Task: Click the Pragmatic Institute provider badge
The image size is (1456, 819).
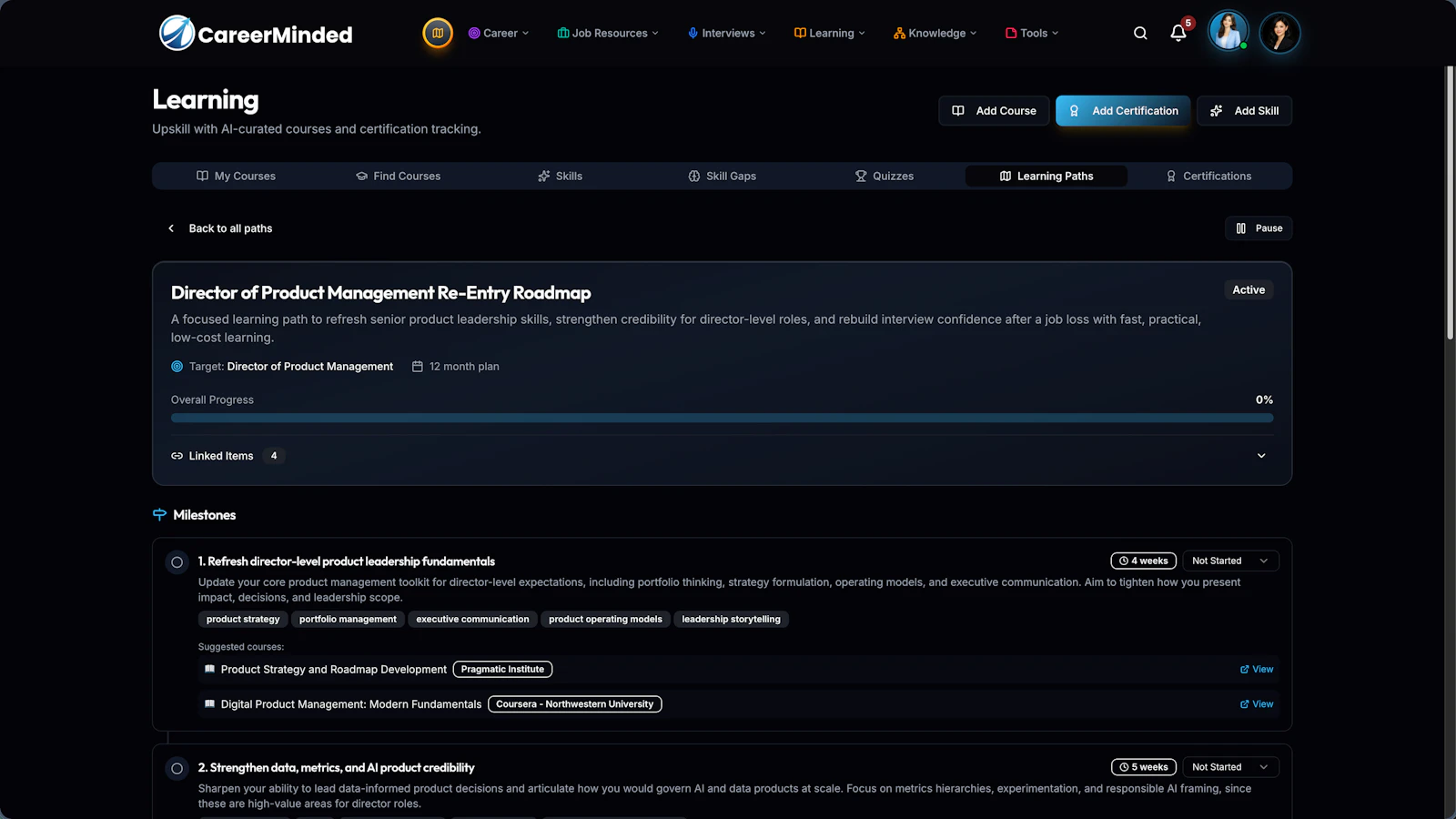Action: [x=502, y=669]
